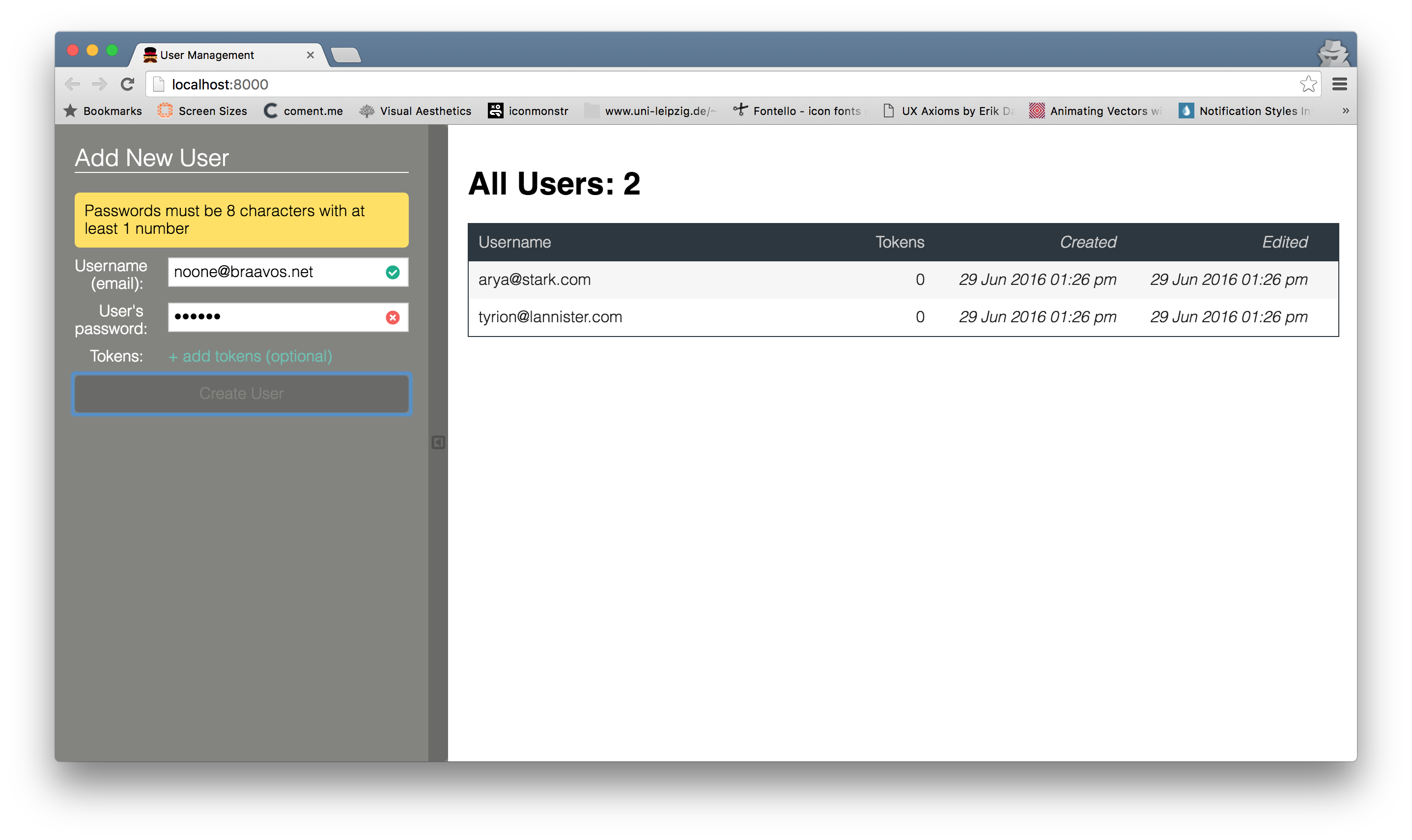The height and width of the screenshot is (840, 1412).
Task: Collapse the sidebar with the arrow icon
Action: pos(438,442)
